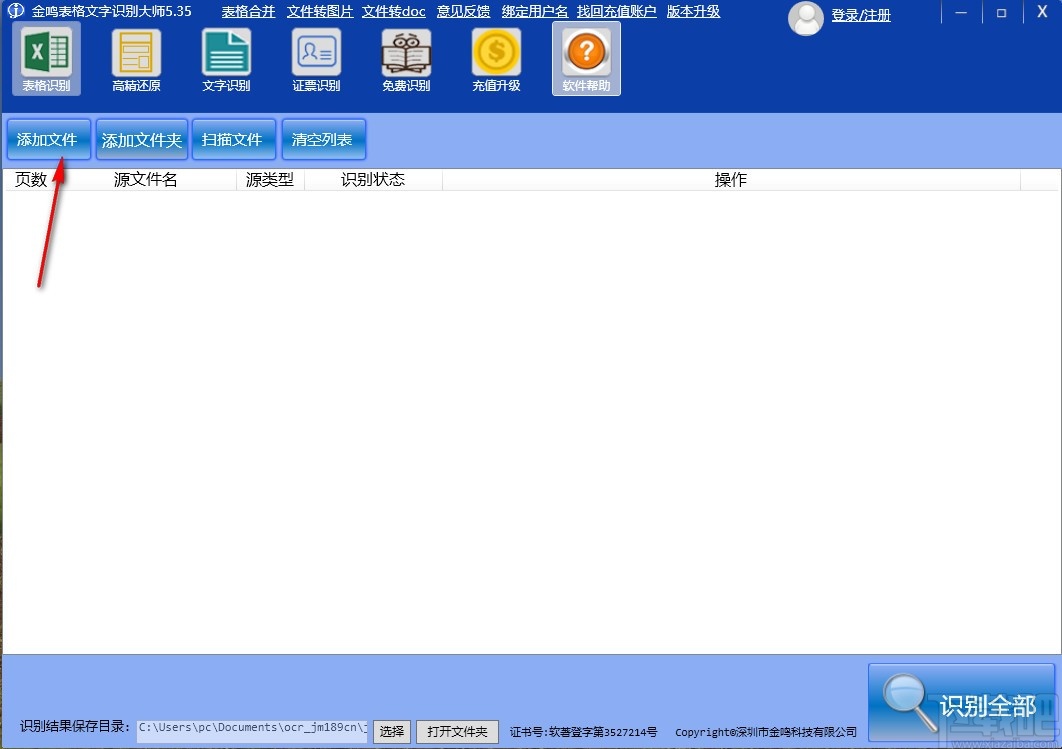Viewport: 1062px width, 749px height.
Task: Check for updates via 版本升级
Action: tap(693, 11)
